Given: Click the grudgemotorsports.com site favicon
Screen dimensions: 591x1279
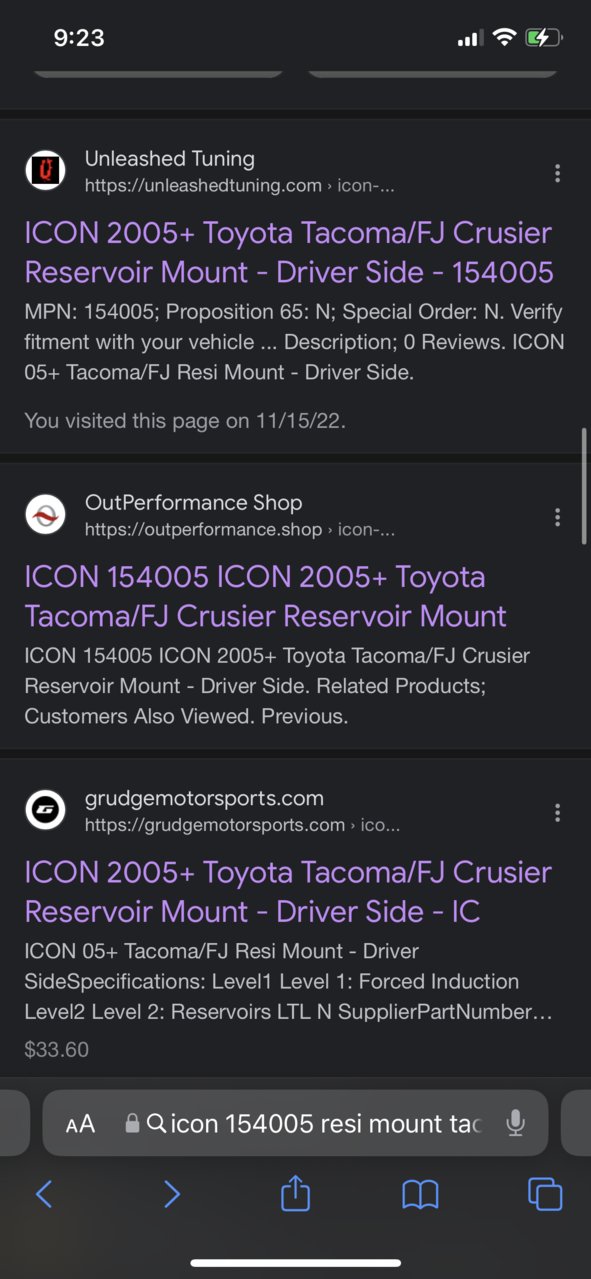Looking at the screenshot, I should pyautogui.click(x=45, y=810).
